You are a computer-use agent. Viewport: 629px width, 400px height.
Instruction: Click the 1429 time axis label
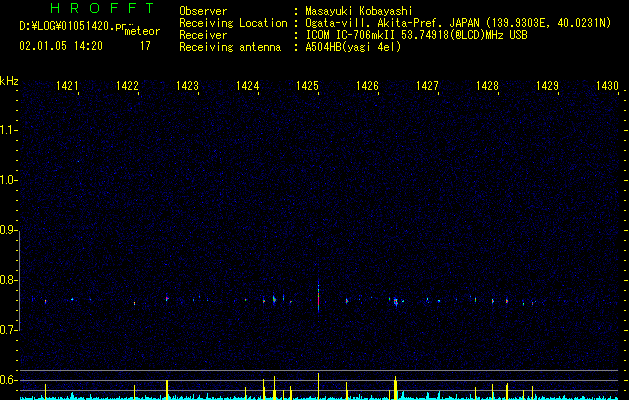(548, 85)
